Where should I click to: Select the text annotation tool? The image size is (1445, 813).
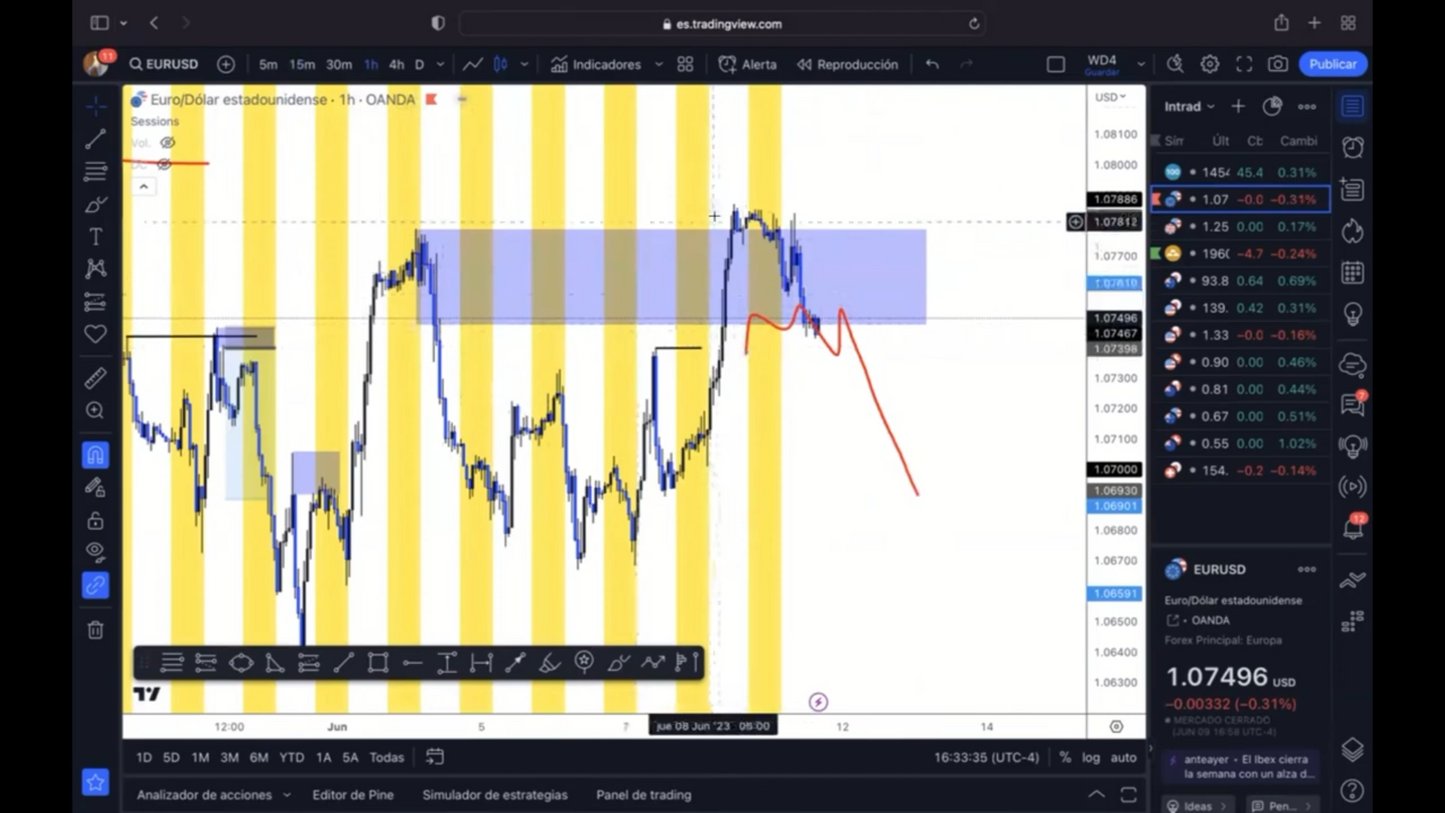[95, 237]
